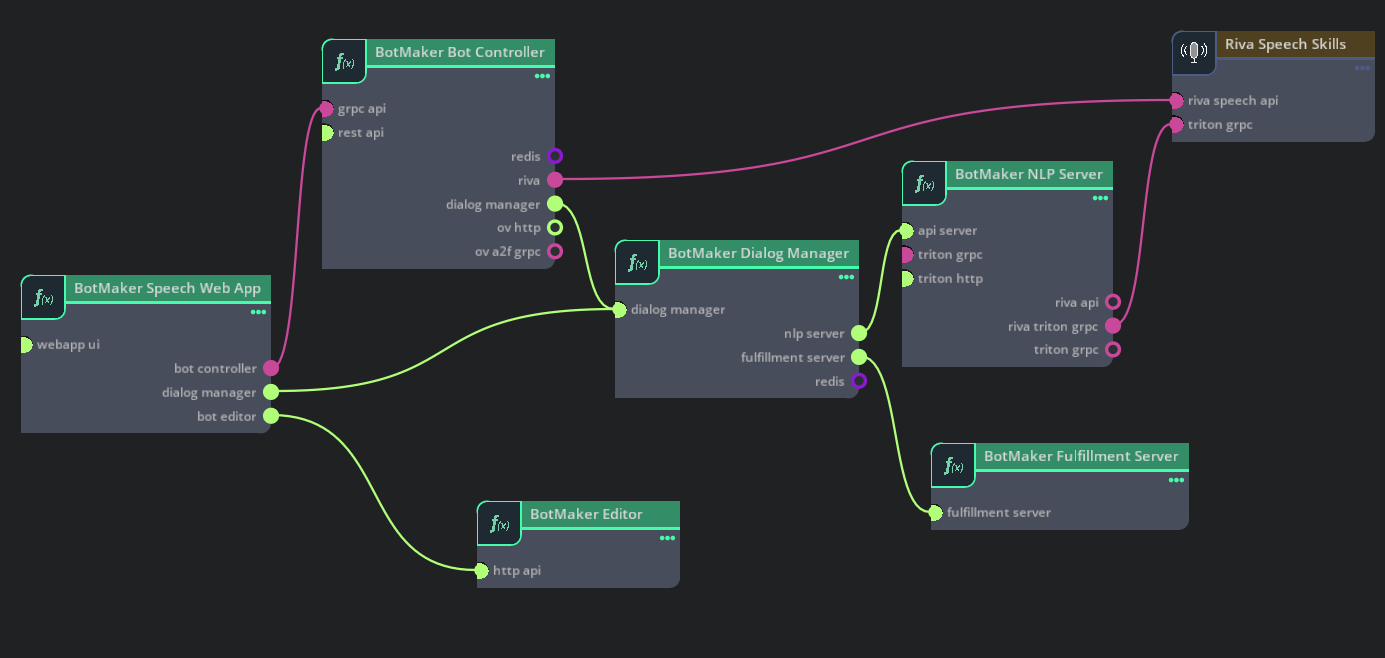Open the three-dot menu on BotMaker NLP Server

(x=1100, y=198)
